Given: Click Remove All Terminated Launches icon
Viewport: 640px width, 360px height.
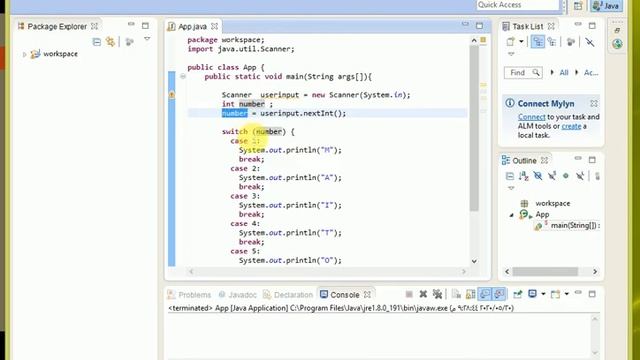Looking at the screenshot, I should 437,294.
